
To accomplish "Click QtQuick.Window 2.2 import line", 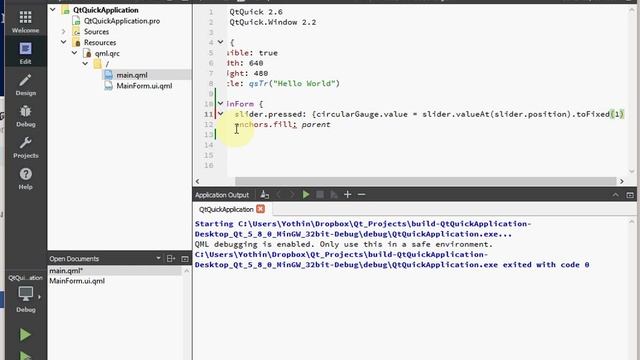I will [x=273, y=22].
